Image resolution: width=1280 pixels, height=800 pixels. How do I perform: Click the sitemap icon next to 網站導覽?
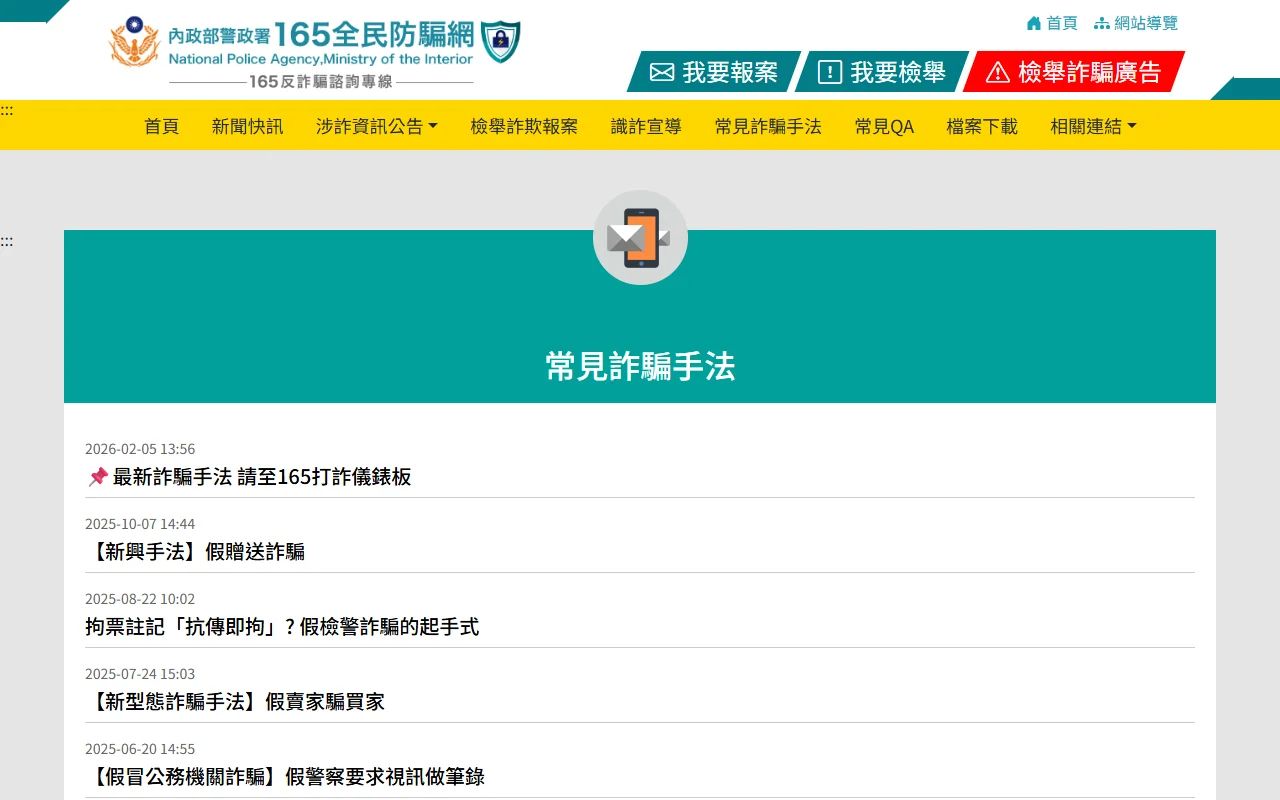click(x=1102, y=23)
